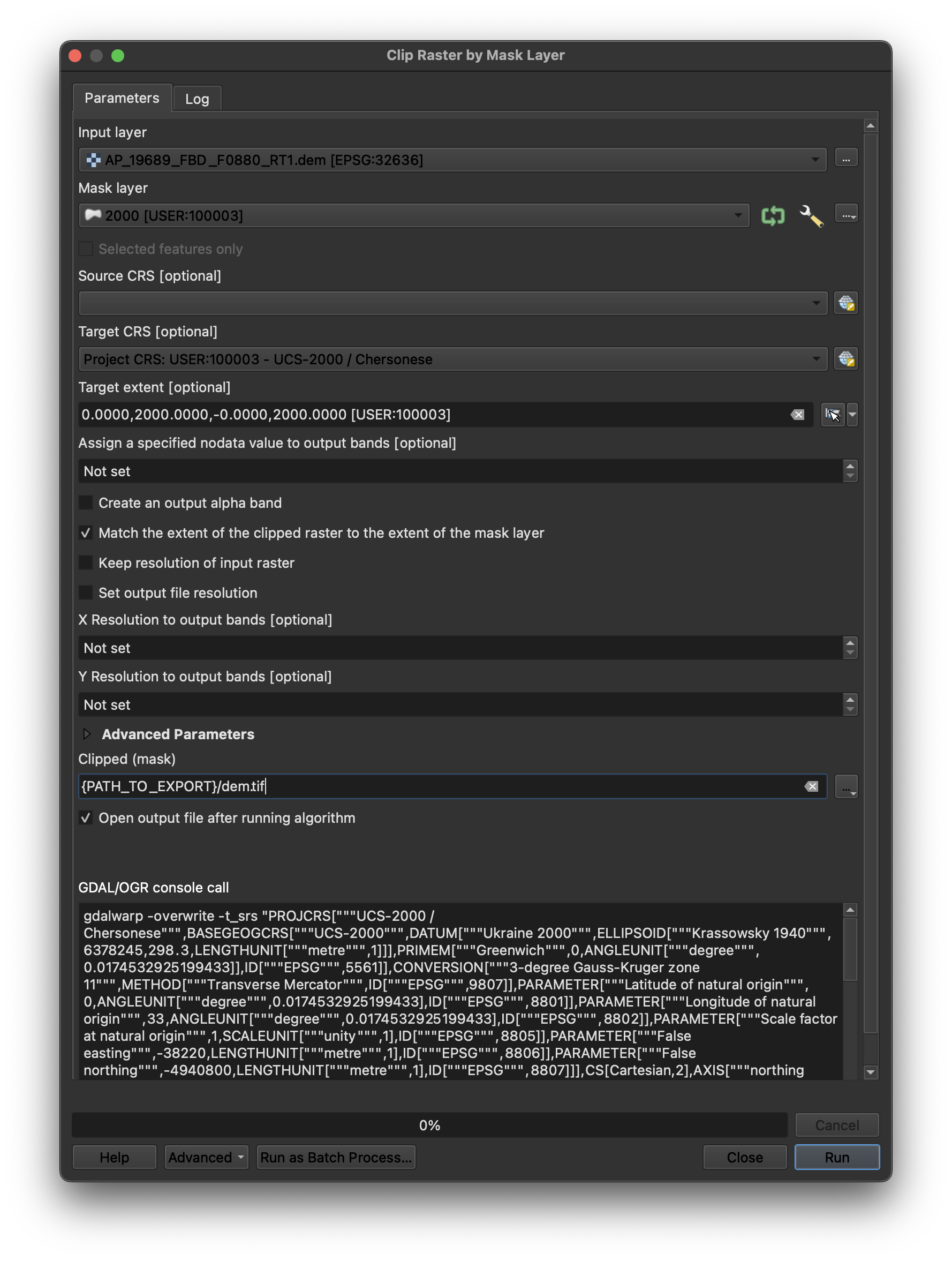
Task: Switch to the Log tab
Action: 197,99
